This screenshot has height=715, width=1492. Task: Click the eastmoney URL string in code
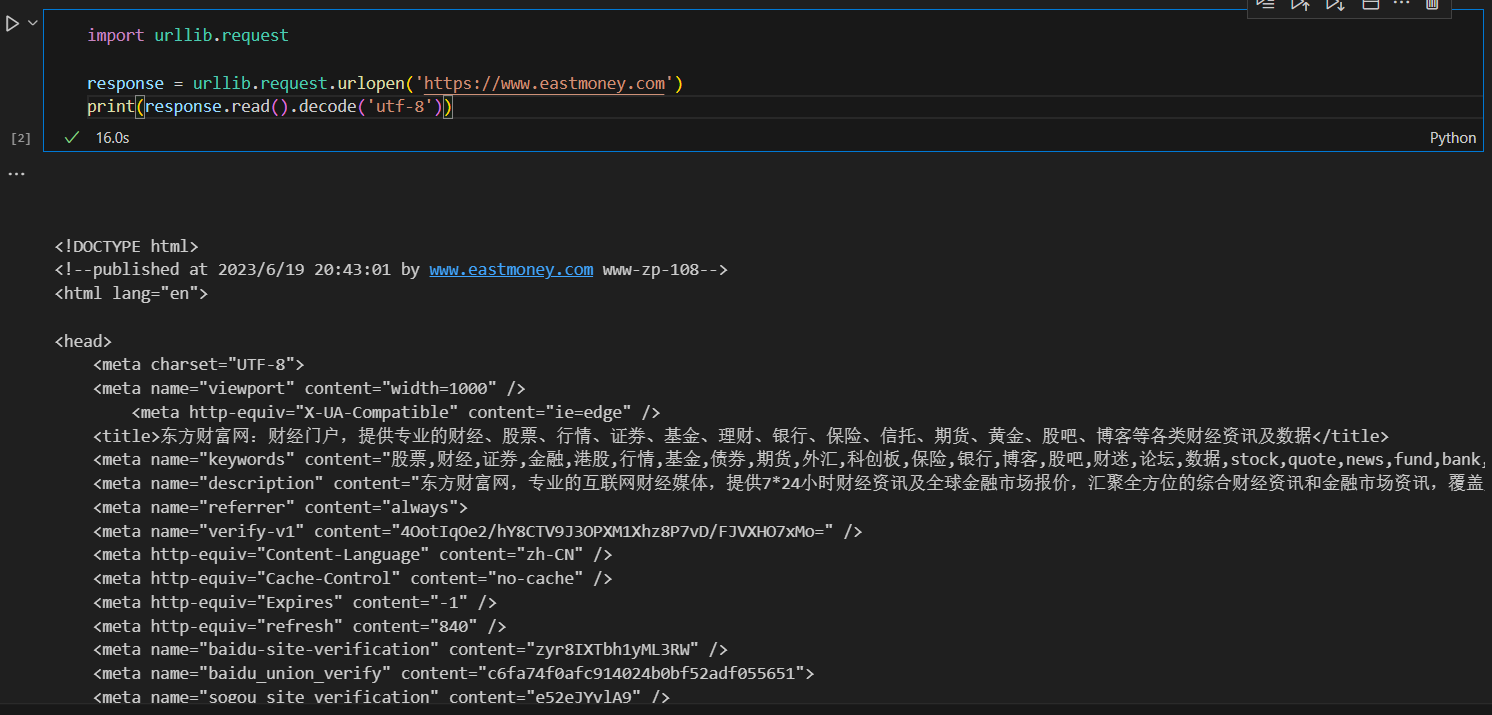point(545,83)
